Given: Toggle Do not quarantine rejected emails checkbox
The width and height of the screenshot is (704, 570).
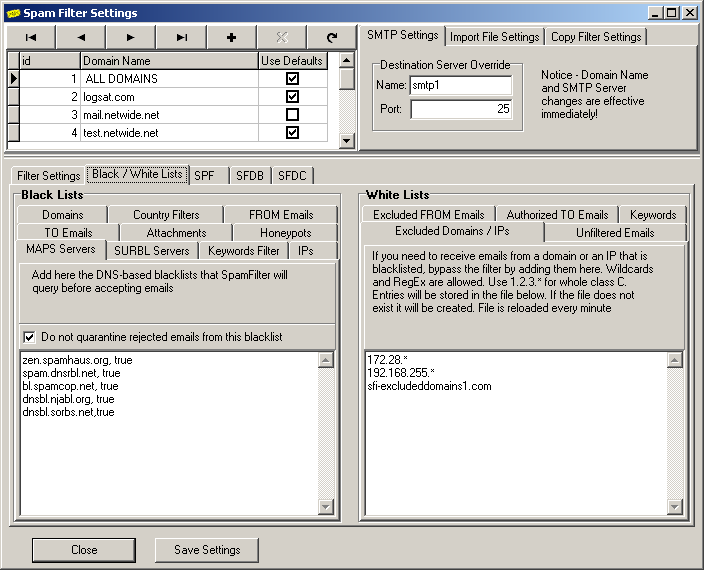Looking at the screenshot, I should 29,337.
